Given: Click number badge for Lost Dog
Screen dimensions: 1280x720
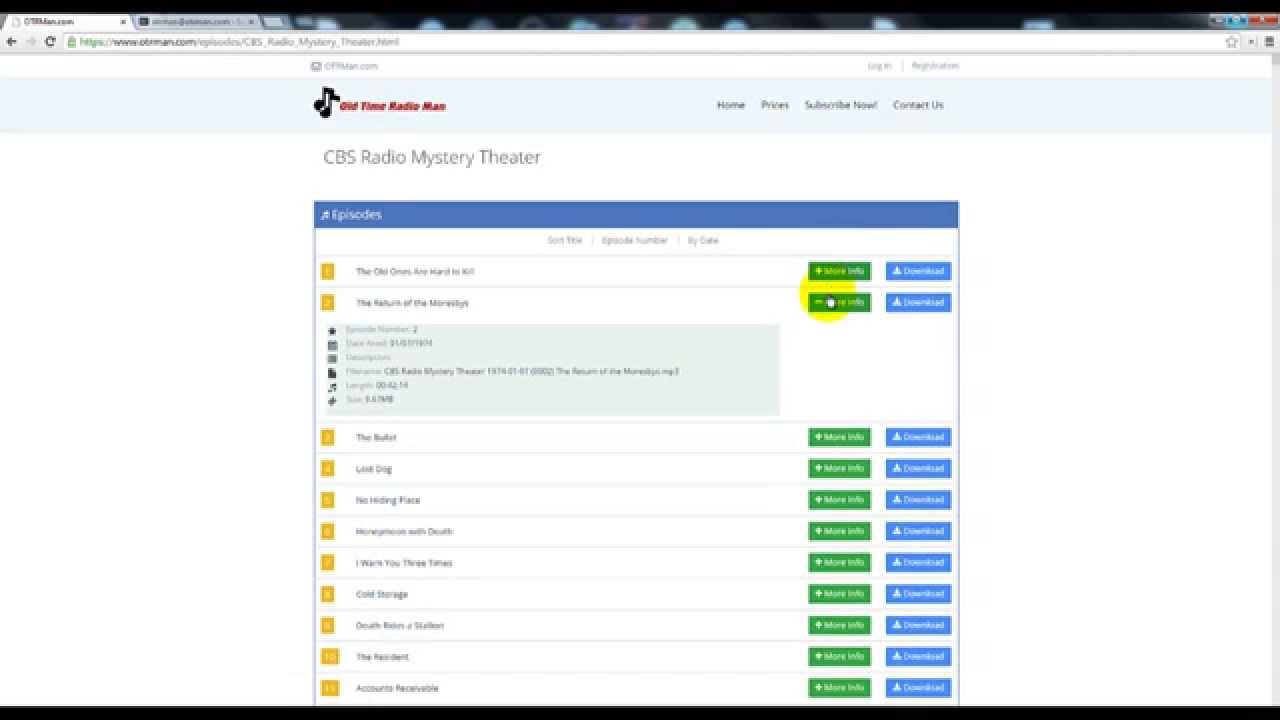Looking at the screenshot, I should [x=328, y=468].
